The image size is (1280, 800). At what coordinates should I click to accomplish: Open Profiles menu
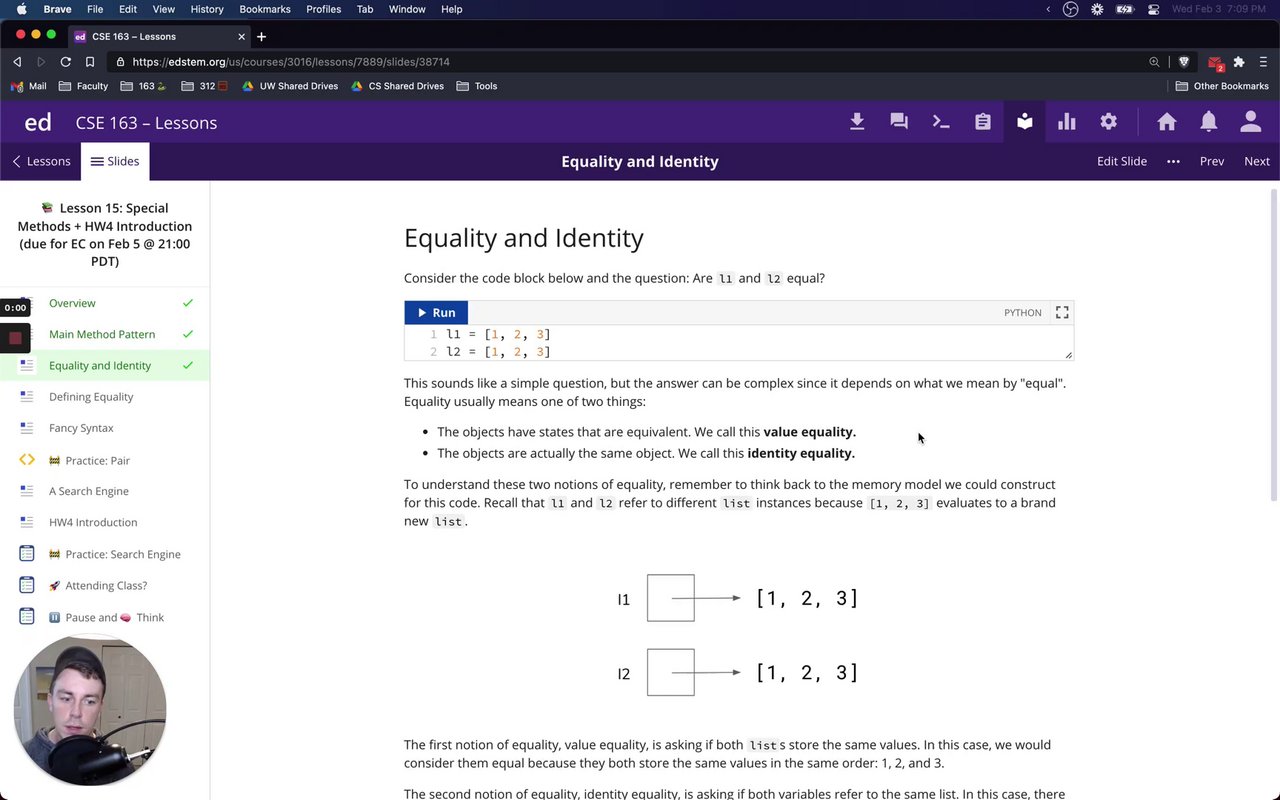click(x=323, y=9)
